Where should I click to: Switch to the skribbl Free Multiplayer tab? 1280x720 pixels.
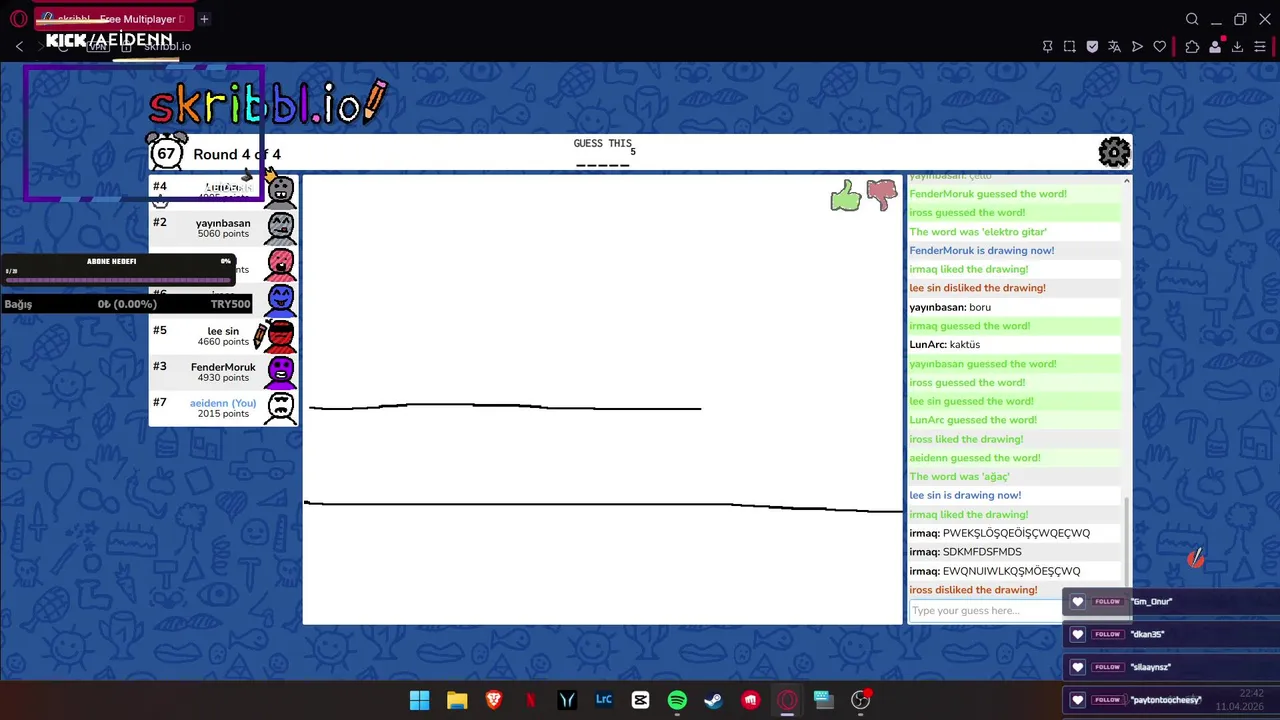[113, 19]
